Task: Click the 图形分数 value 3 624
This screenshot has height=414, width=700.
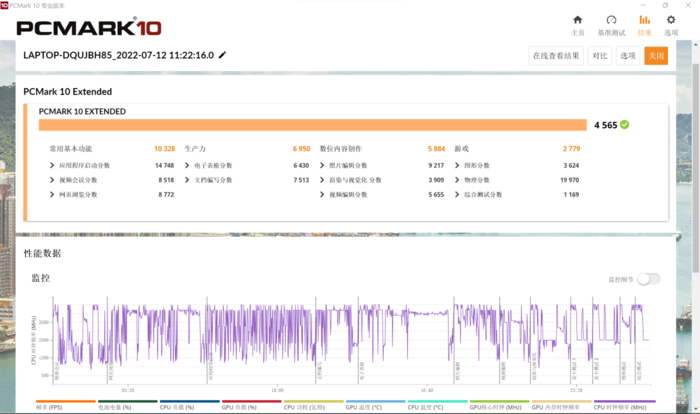Action: 571,165
